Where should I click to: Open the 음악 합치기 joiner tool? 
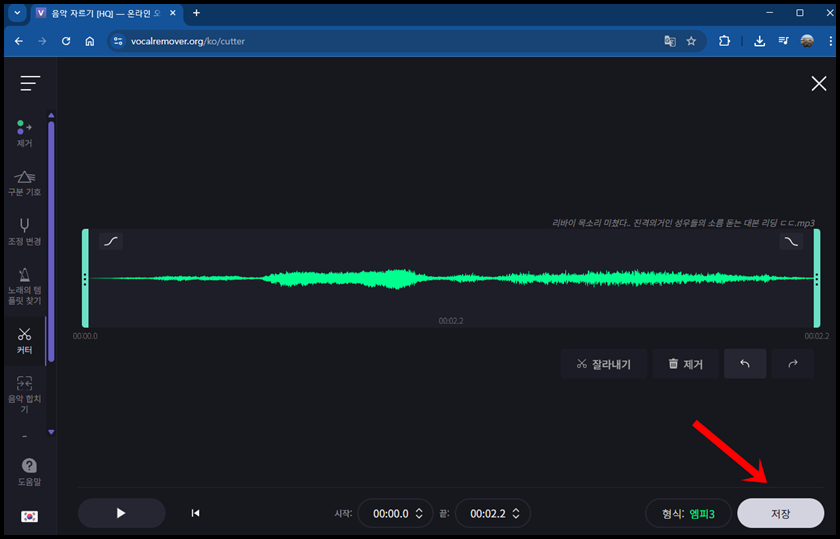[x=25, y=394]
